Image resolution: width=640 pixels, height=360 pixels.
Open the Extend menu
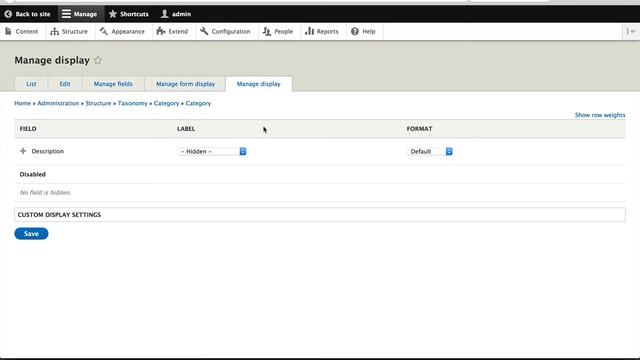173,31
